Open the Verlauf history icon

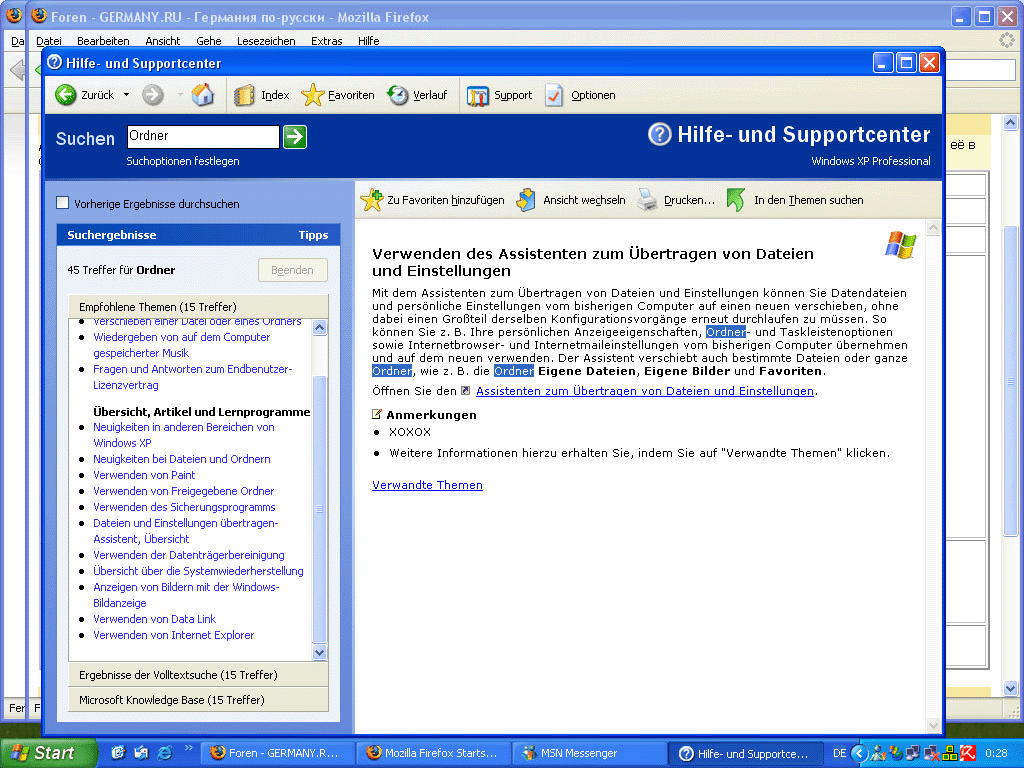398,95
